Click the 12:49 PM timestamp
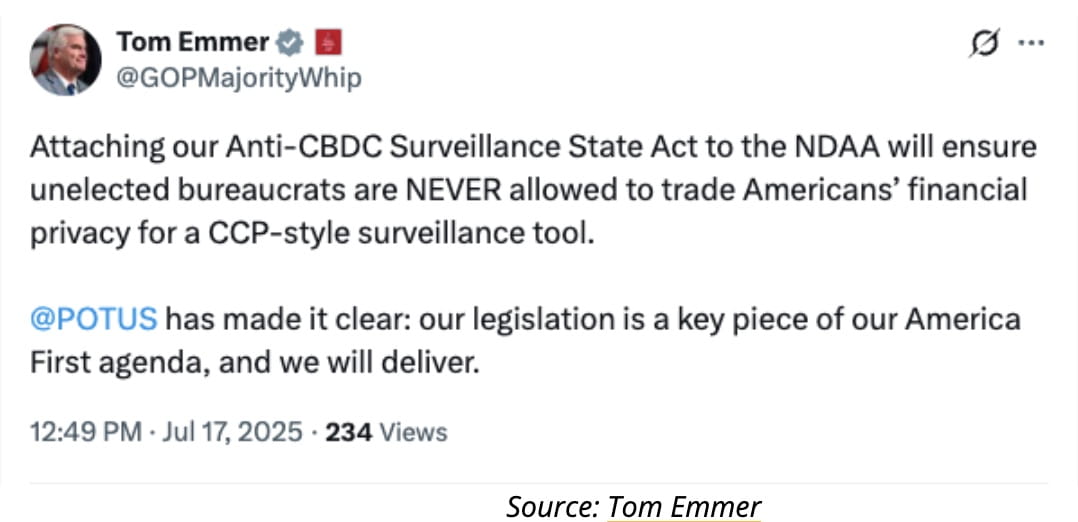1078x522 pixels. [x=86, y=432]
